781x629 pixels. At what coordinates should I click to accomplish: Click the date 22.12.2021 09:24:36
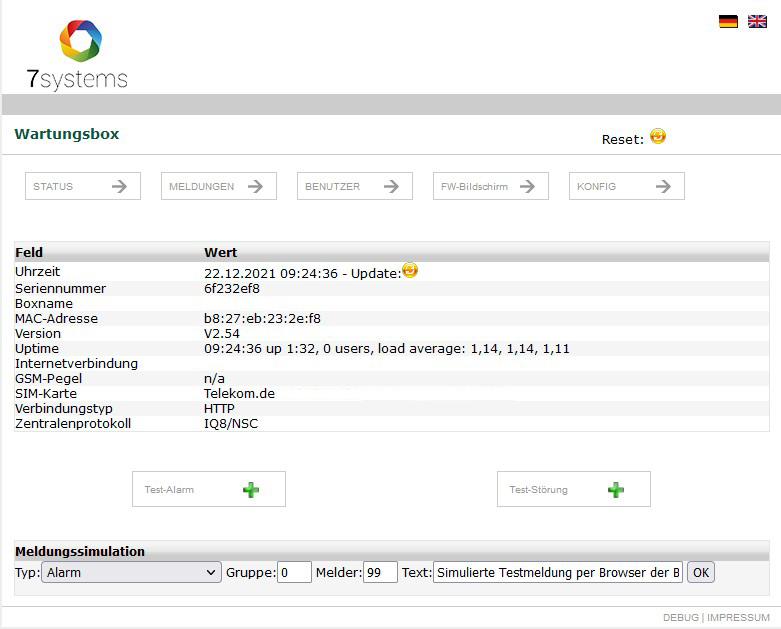[271, 273]
